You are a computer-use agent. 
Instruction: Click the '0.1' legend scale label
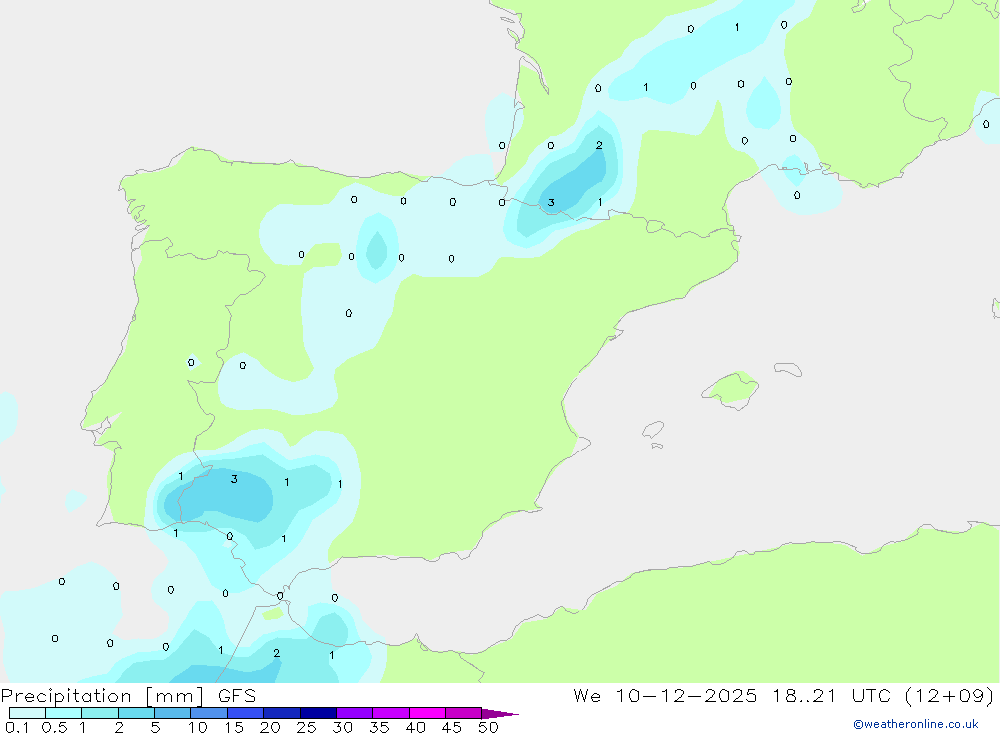[x=17, y=727]
